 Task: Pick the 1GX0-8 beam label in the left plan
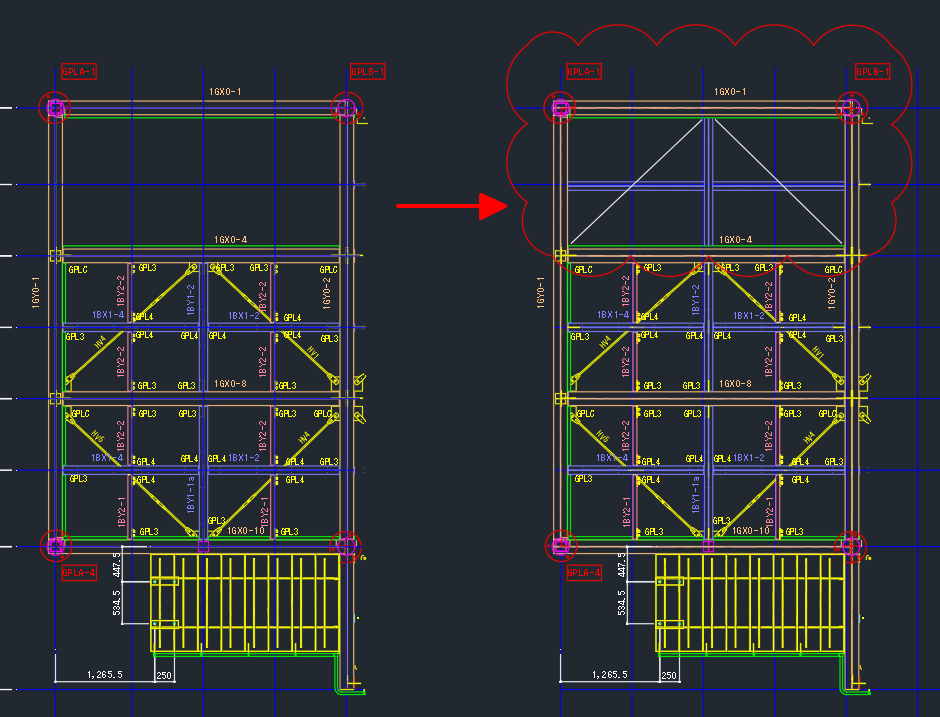230,384
